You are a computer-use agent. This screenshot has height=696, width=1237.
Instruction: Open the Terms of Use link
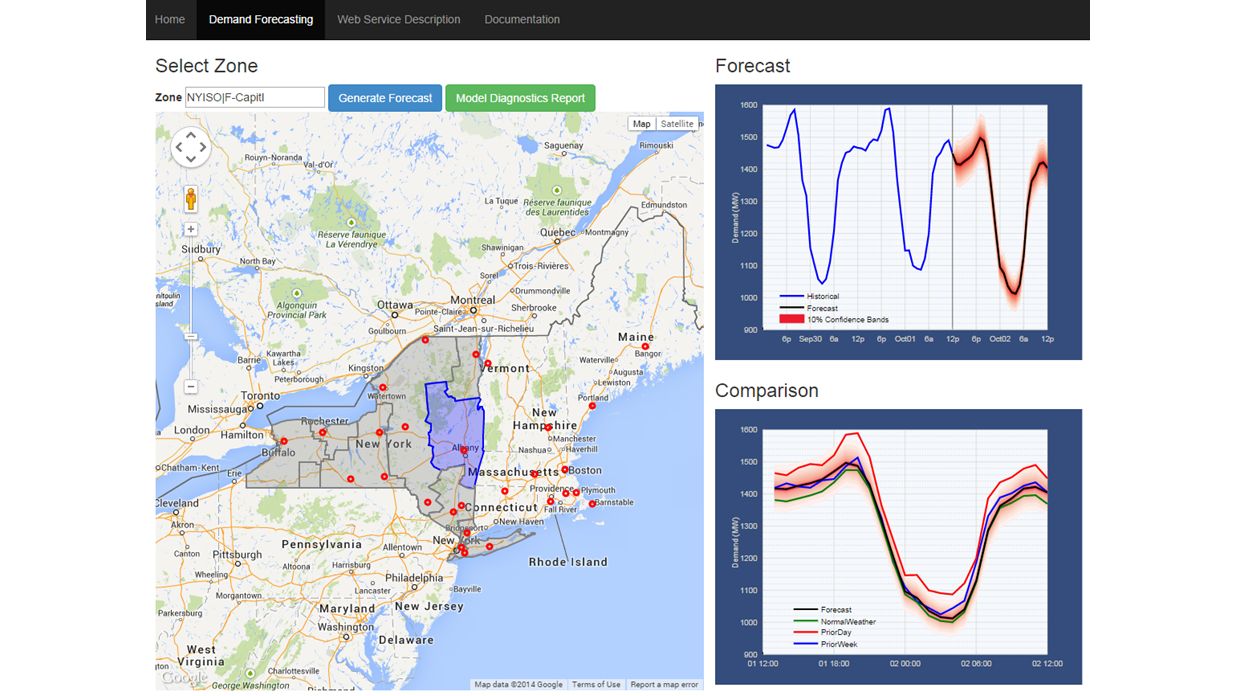click(x=596, y=685)
